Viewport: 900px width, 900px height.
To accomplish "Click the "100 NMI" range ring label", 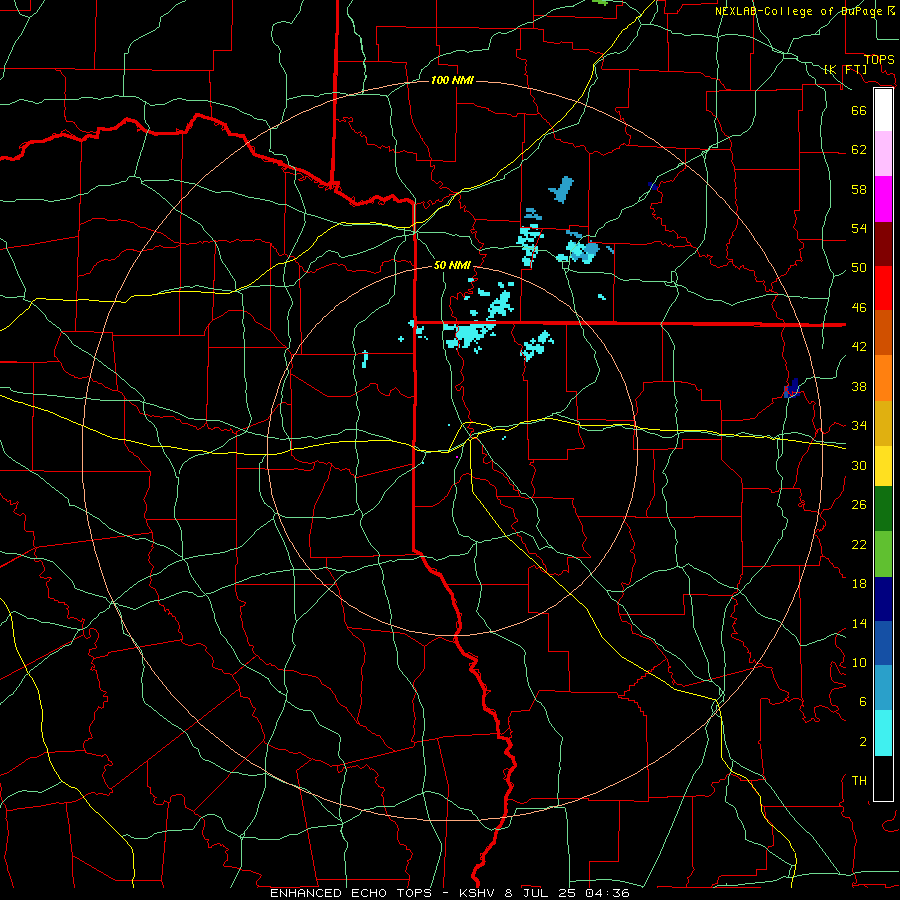I will click(452, 80).
